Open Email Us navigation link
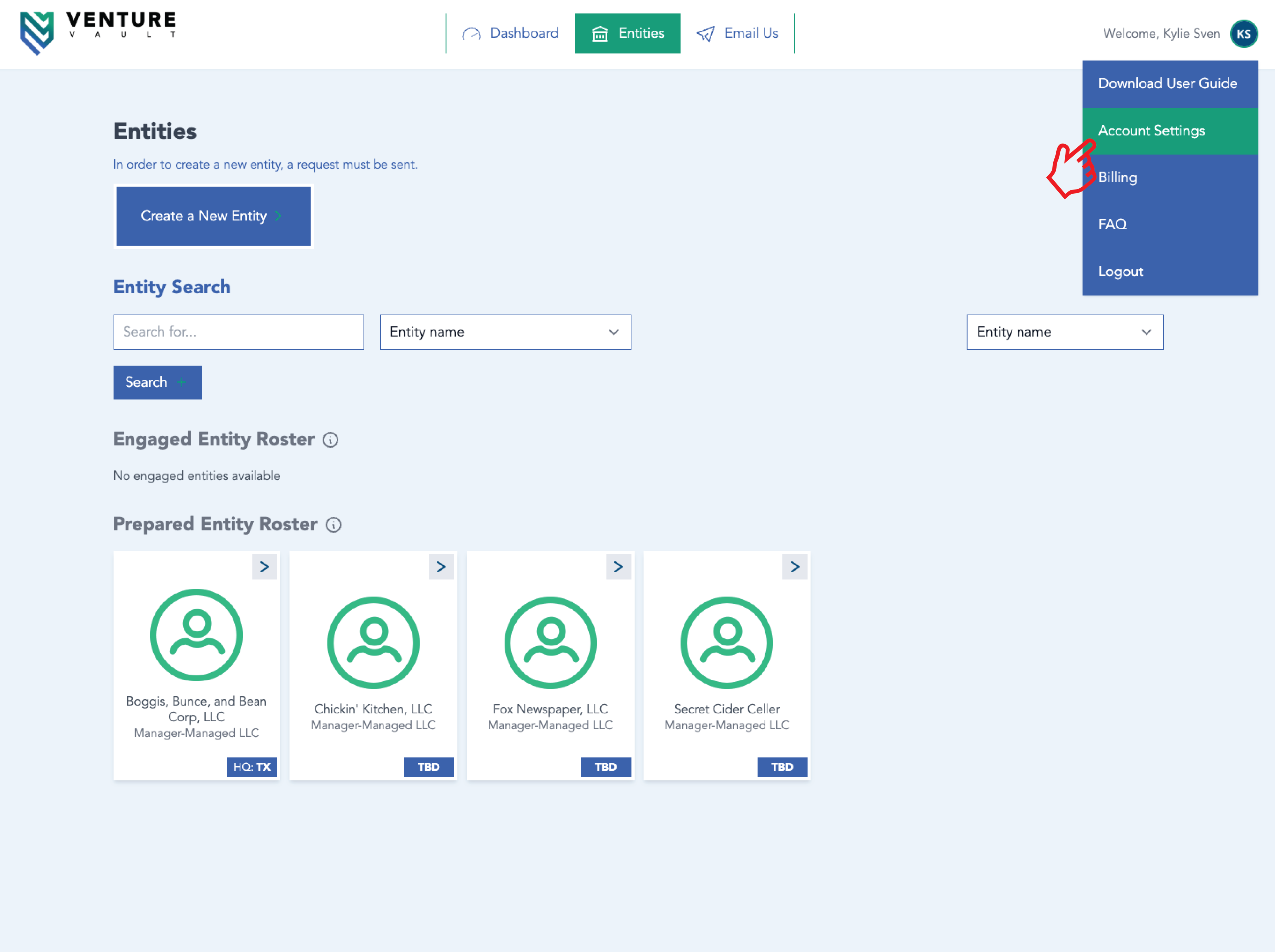The width and height of the screenshot is (1275, 952). [738, 33]
